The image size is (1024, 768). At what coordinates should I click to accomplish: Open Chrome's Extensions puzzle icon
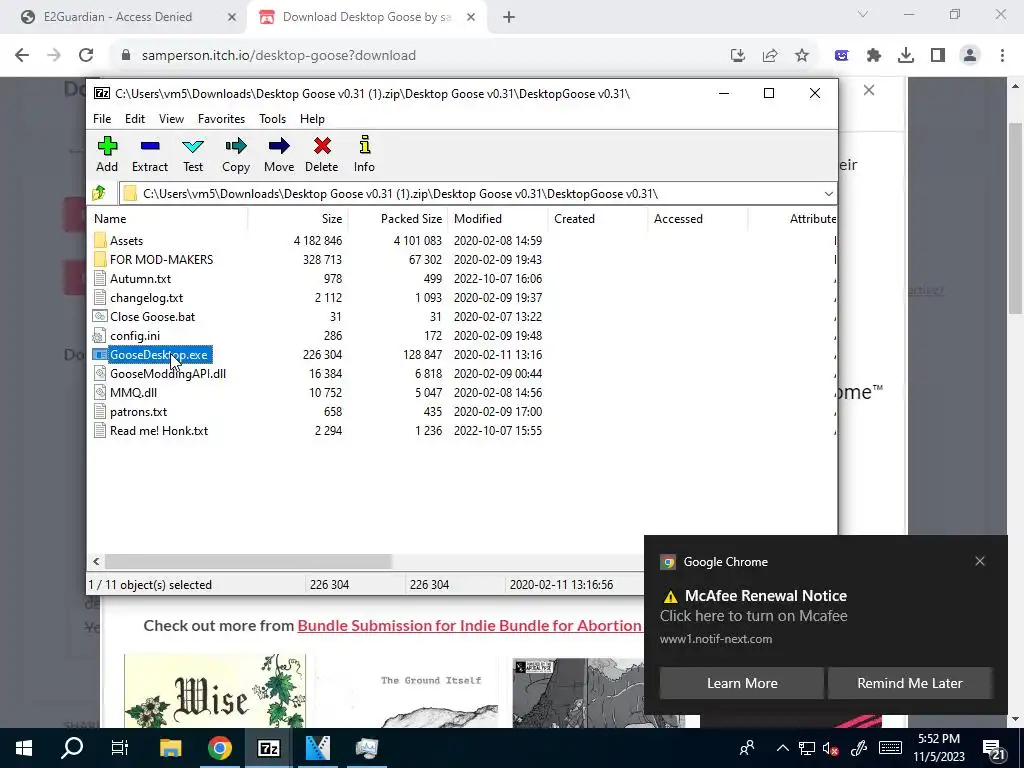[874, 56]
